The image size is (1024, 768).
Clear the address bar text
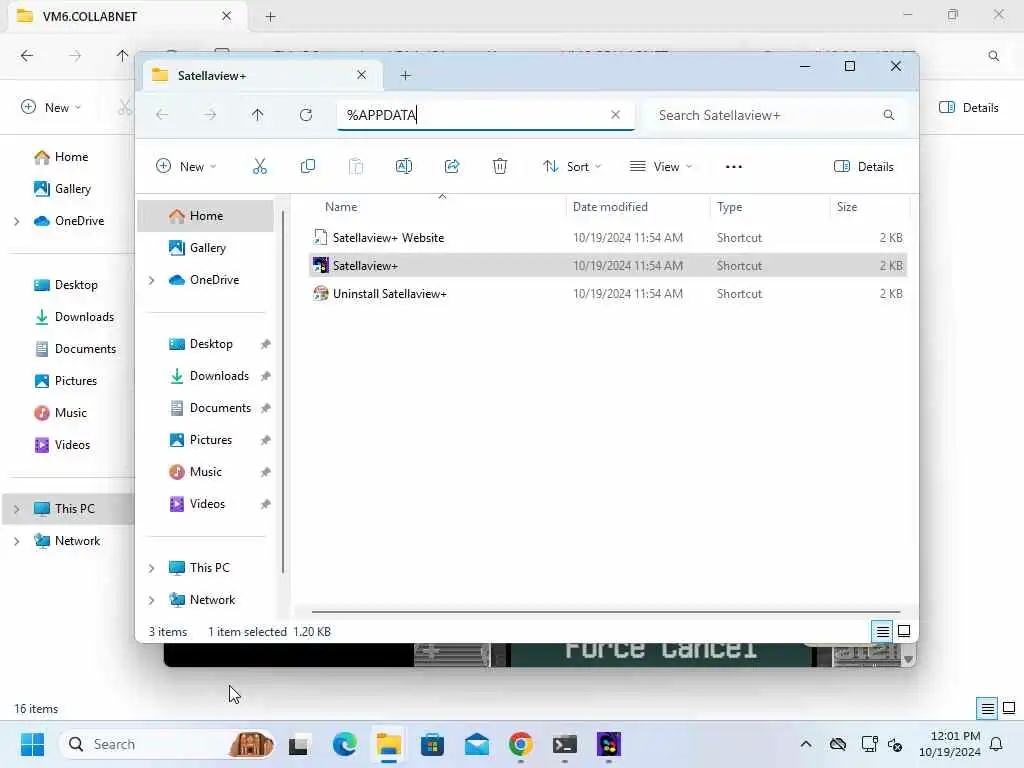[x=615, y=115]
